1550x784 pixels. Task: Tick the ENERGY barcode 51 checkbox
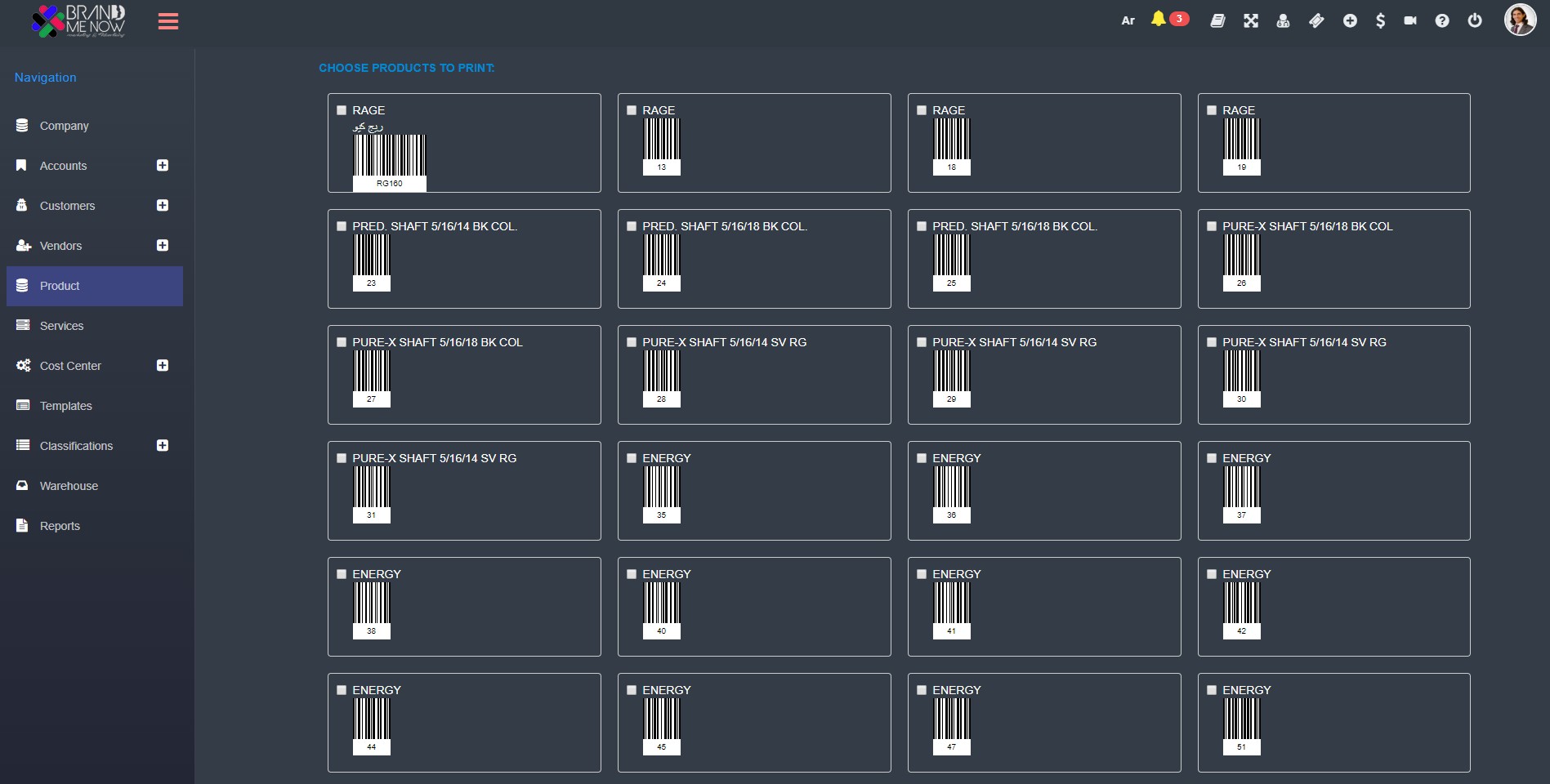coord(1212,690)
